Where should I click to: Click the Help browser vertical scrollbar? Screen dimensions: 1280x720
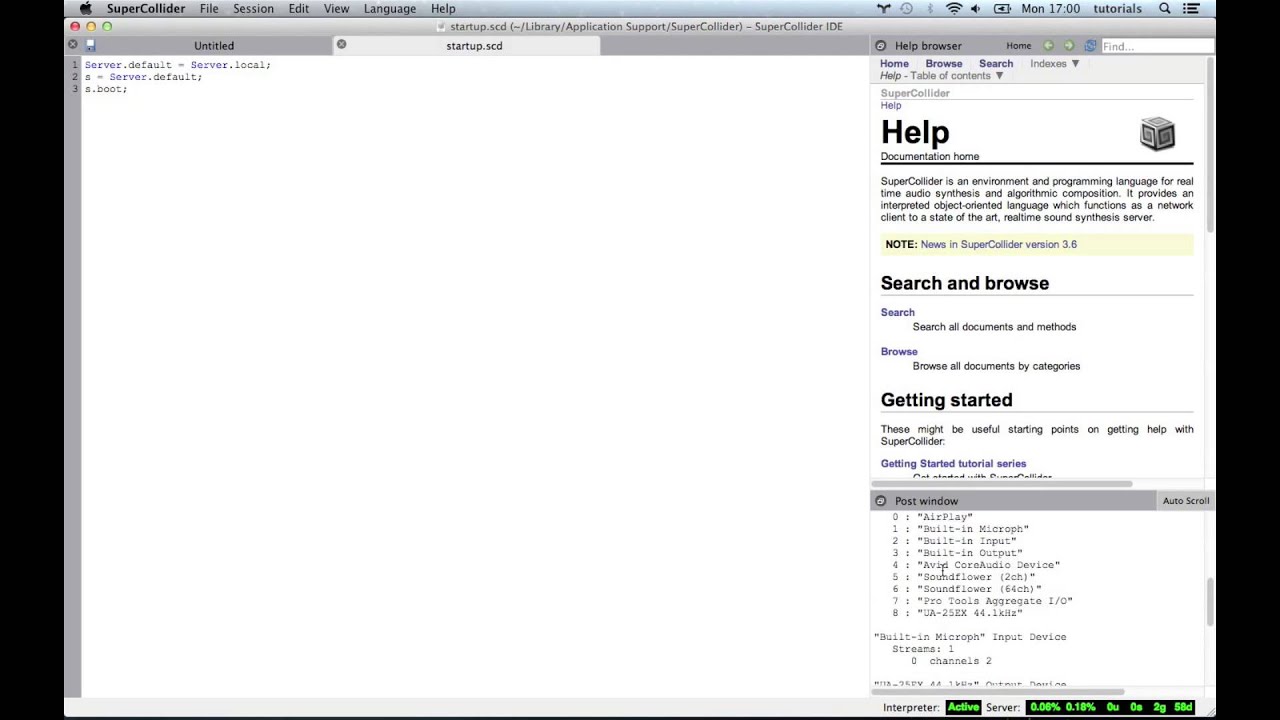[1209, 145]
